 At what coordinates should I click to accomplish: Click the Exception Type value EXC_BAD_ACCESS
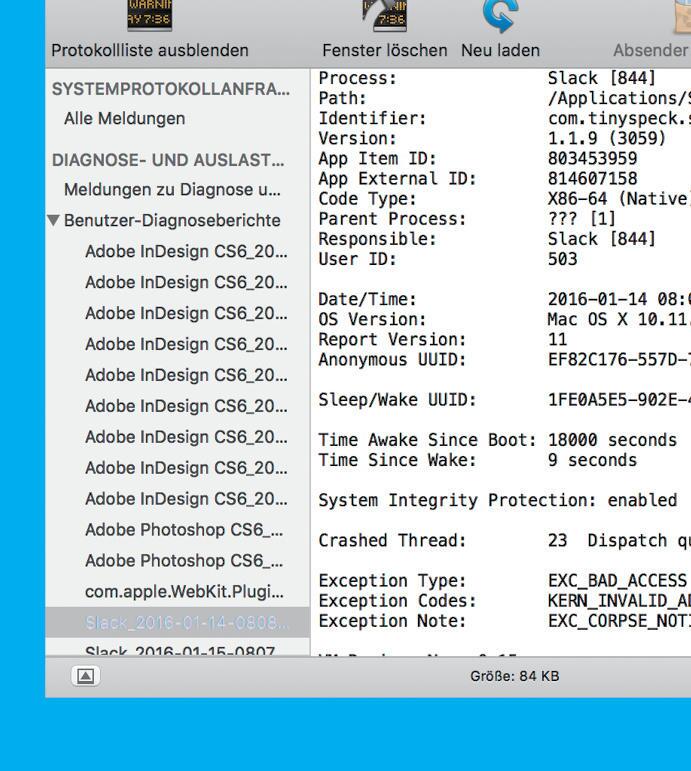(x=618, y=581)
